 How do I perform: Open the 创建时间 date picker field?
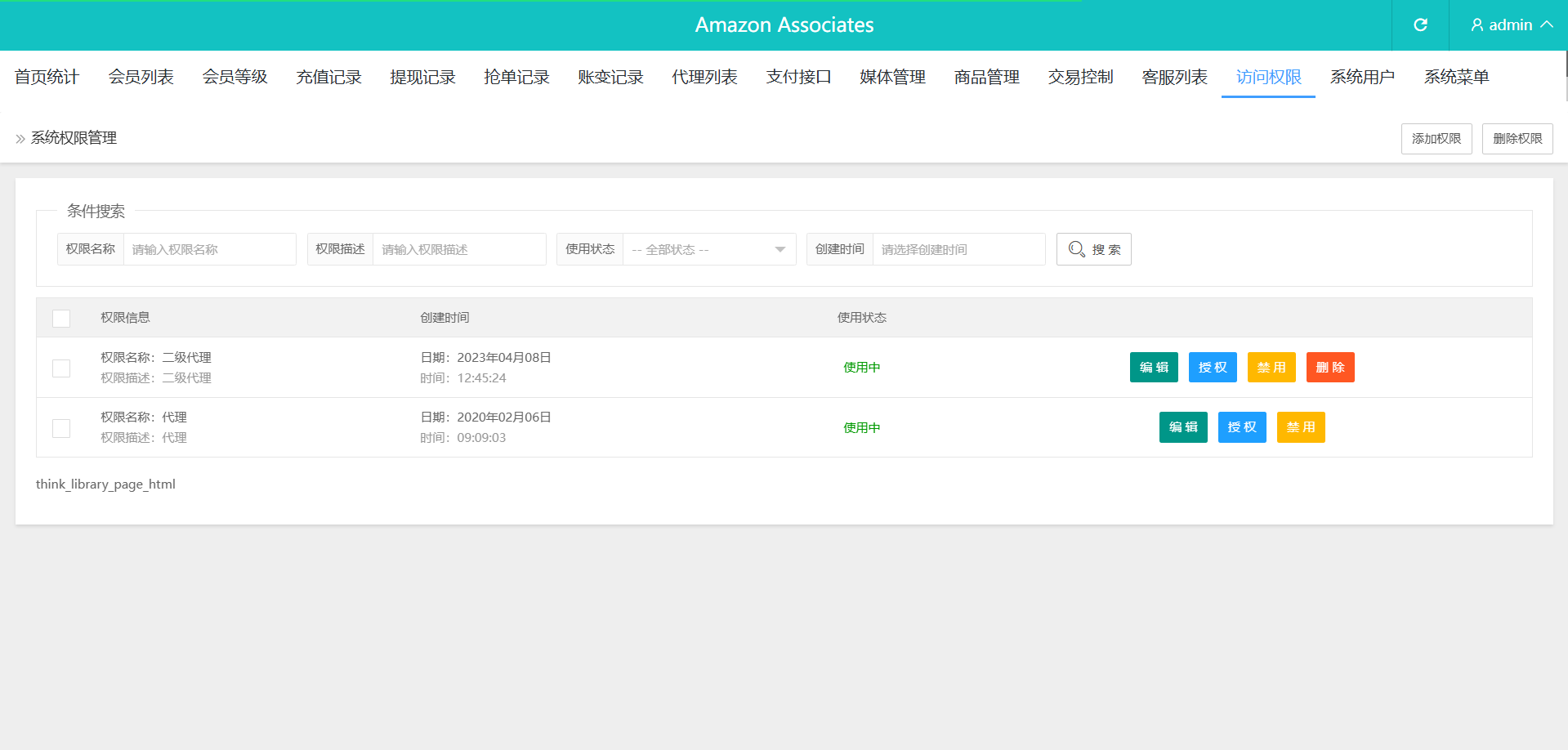click(958, 249)
